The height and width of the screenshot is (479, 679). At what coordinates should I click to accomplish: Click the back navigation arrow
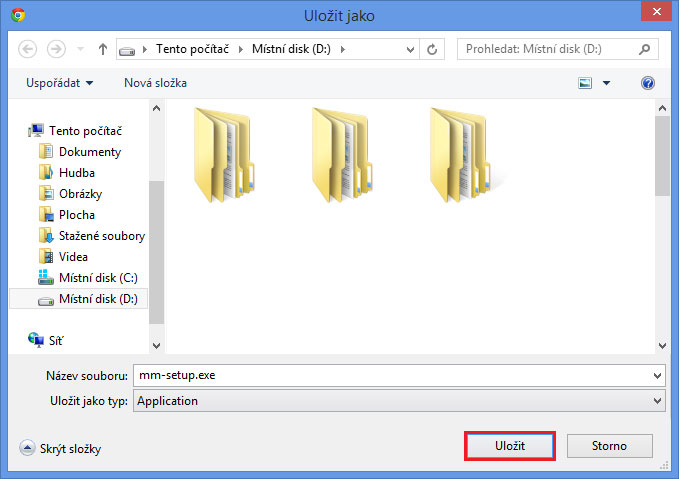27,49
